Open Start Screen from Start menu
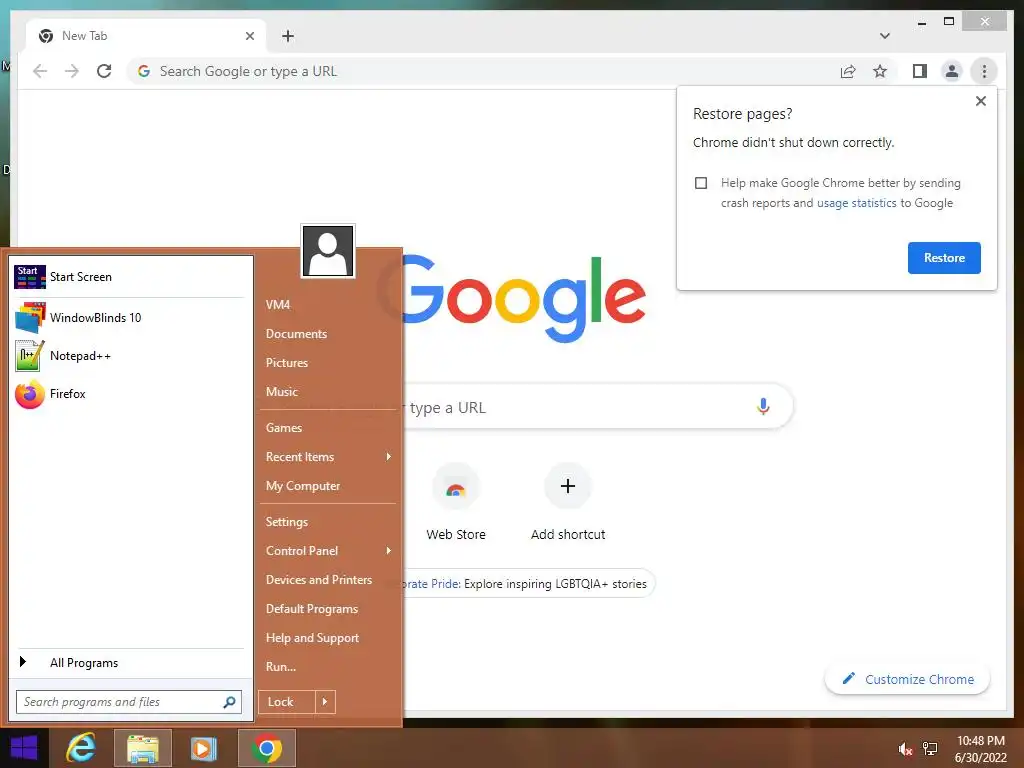This screenshot has height=768, width=1024. tap(129, 277)
